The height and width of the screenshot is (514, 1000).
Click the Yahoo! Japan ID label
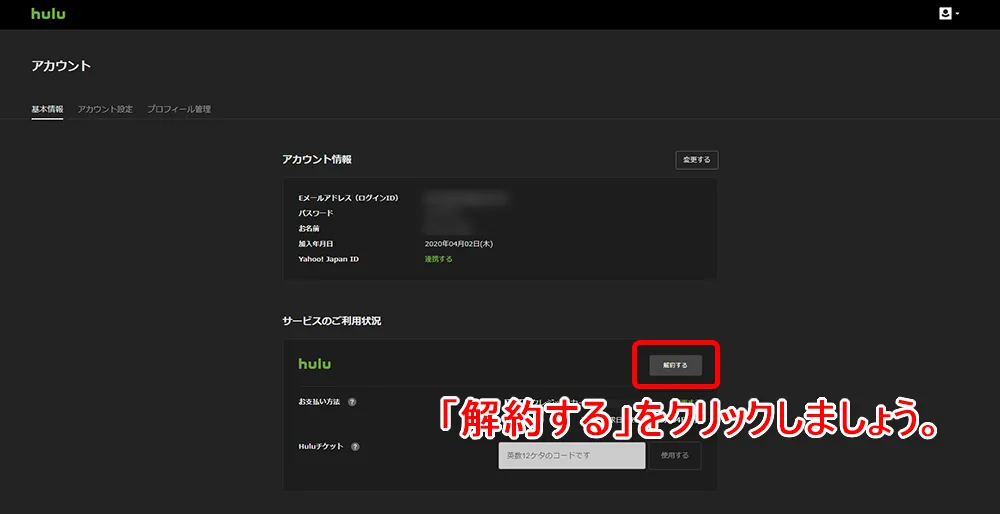coord(328,259)
